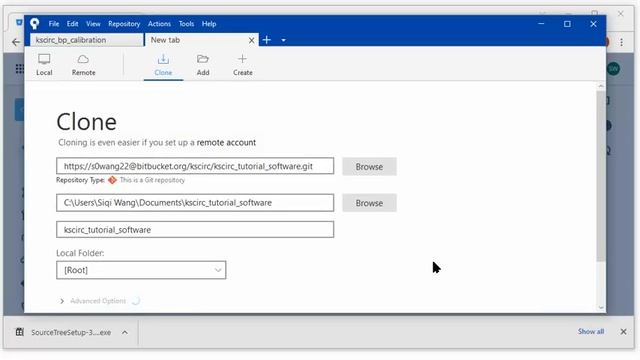
Task: Open SourceTreeSetup download options chevron
Action: [x=124, y=332]
